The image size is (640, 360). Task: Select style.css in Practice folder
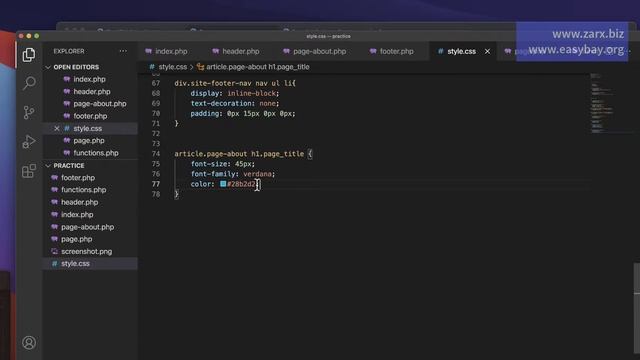pyautogui.click(x=75, y=264)
